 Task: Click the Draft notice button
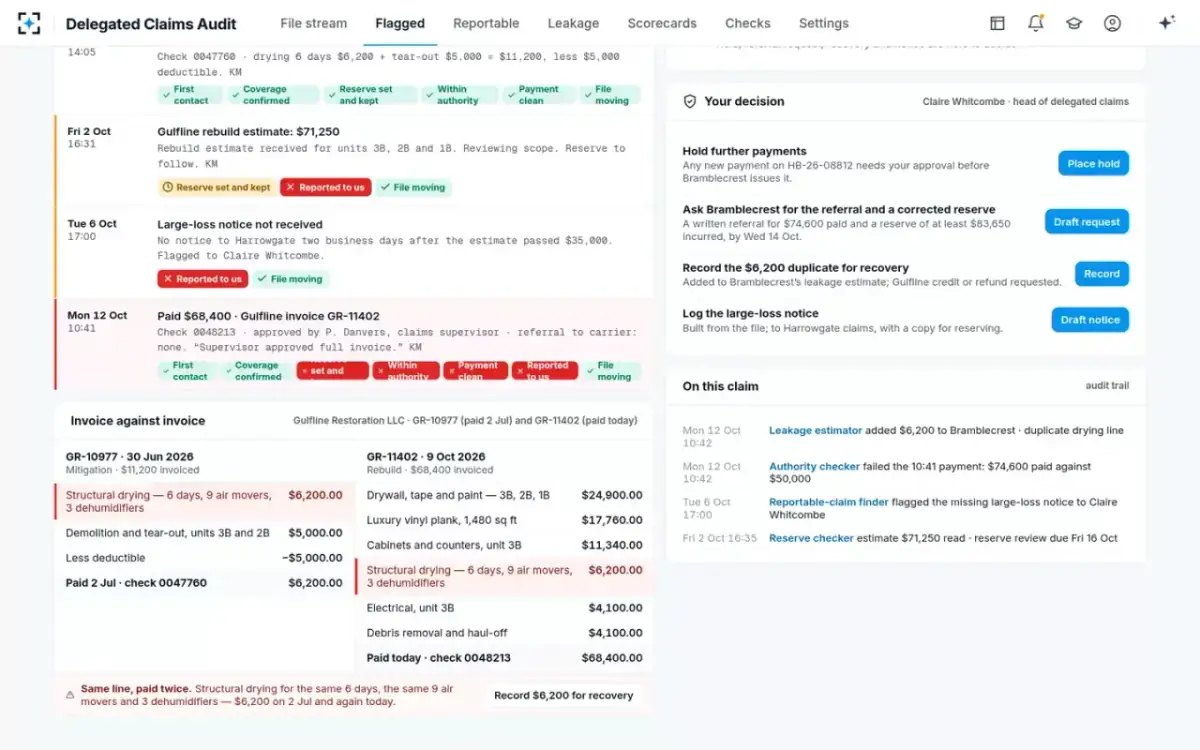tap(1090, 320)
